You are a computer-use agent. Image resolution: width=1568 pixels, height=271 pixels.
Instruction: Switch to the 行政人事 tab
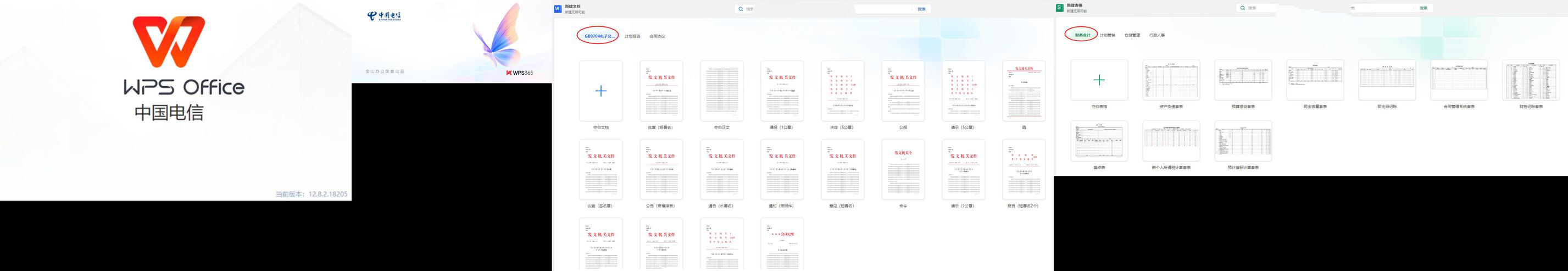(1157, 35)
